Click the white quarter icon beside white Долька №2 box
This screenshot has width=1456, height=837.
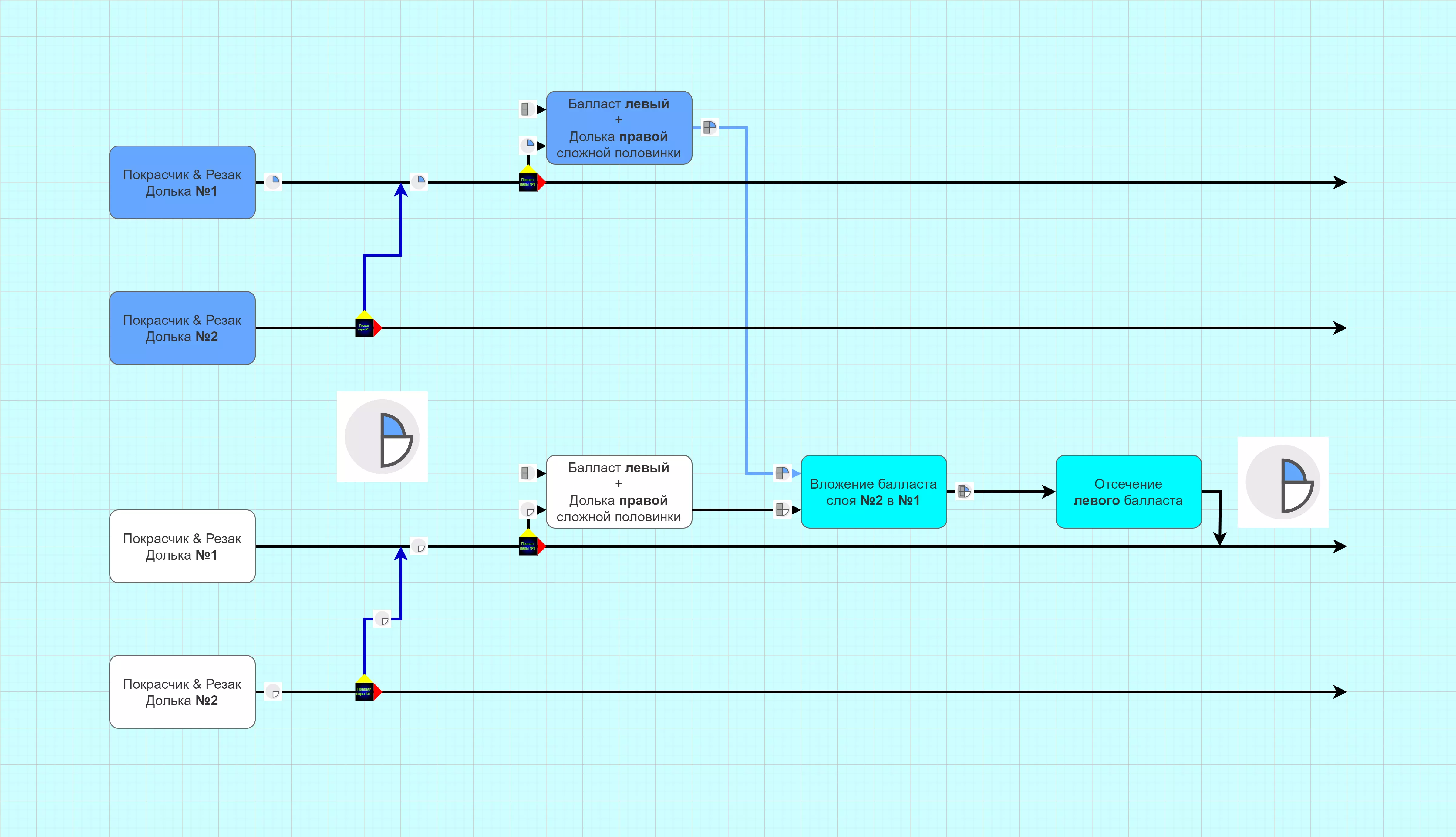pos(272,691)
